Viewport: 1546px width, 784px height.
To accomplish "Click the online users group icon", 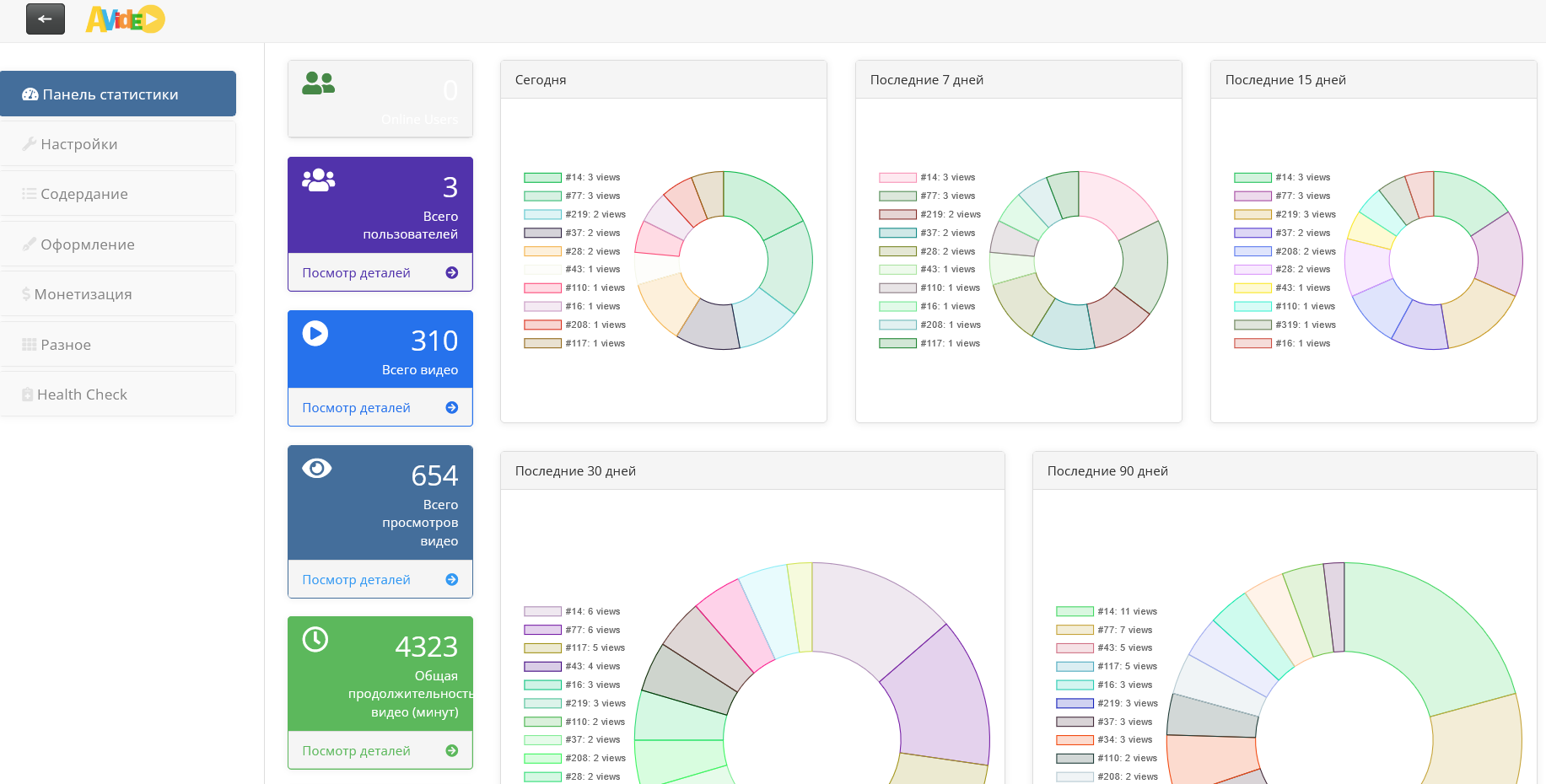I will coord(318,83).
